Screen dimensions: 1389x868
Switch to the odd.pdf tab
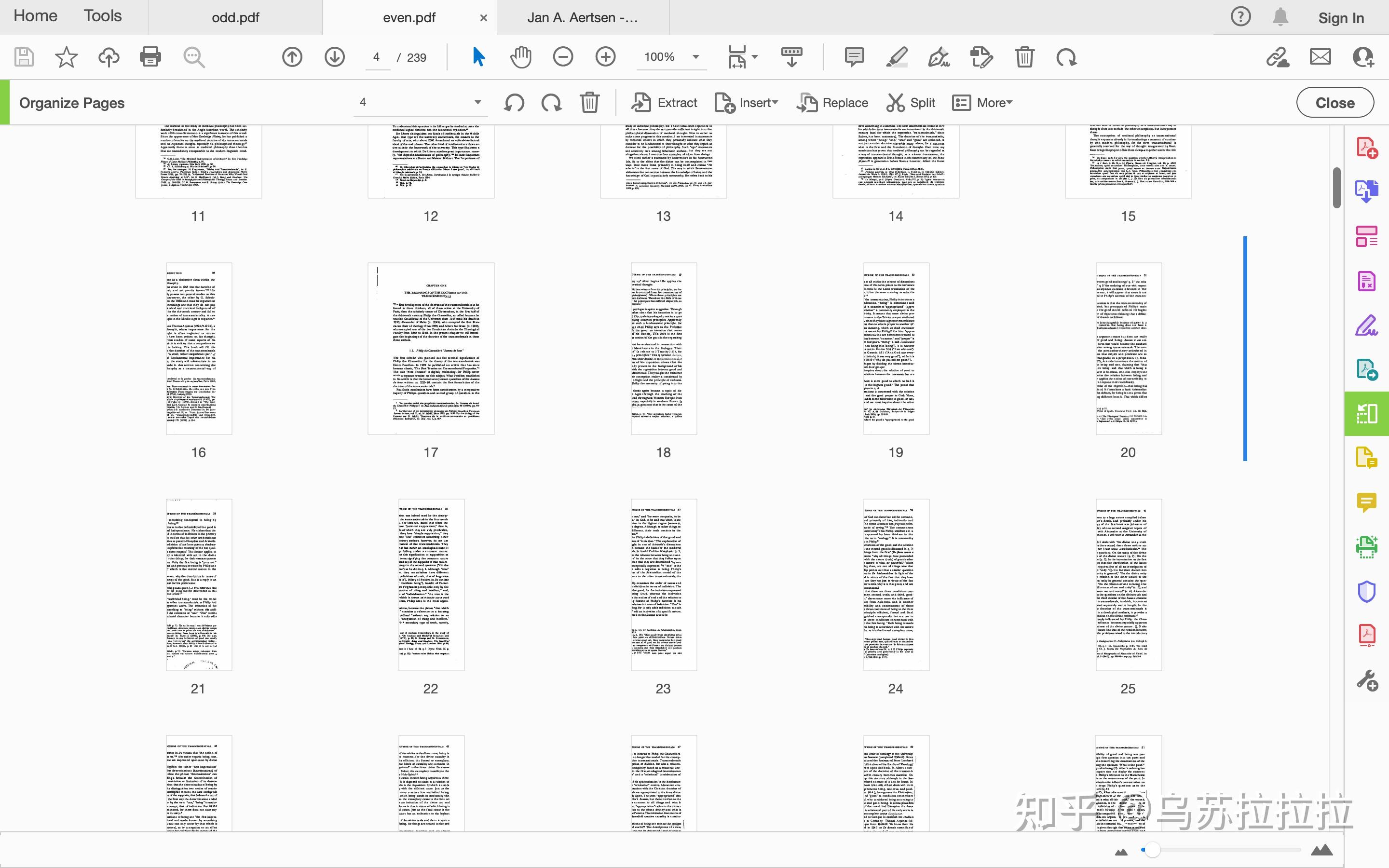click(235, 17)
